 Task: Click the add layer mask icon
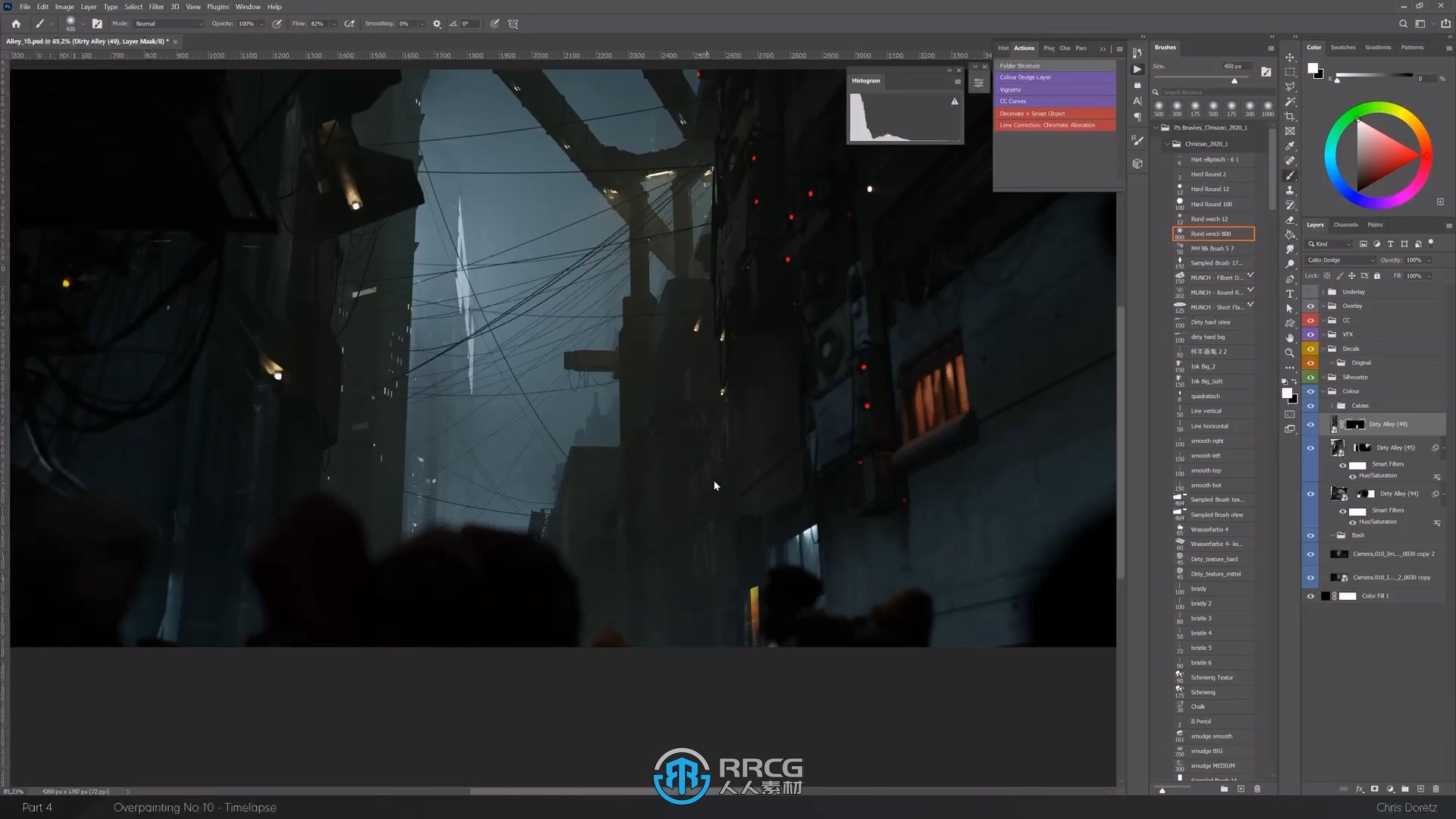[1374, 789]
